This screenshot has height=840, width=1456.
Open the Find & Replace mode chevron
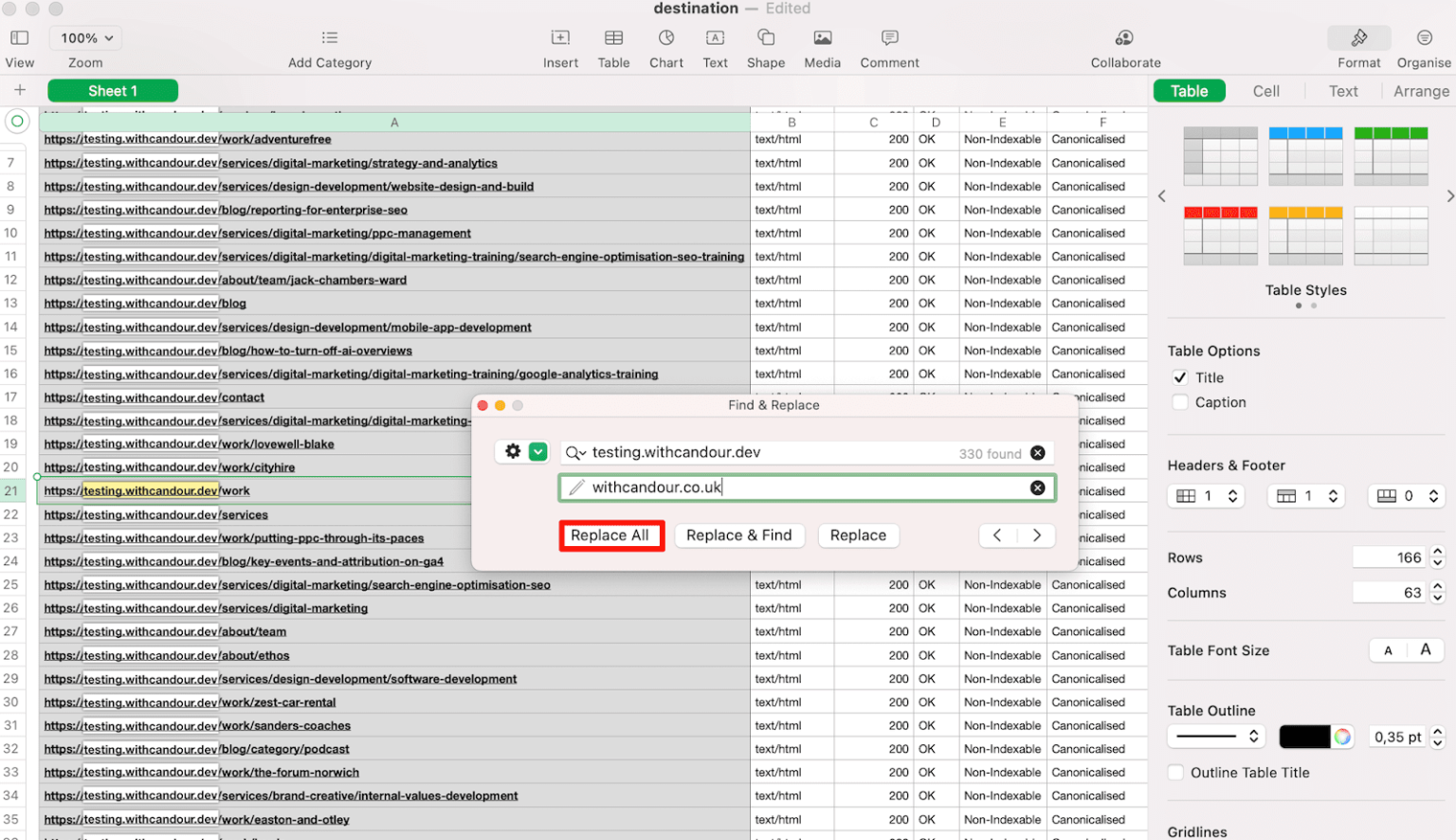pyautogui.click(x=538, y=451)
